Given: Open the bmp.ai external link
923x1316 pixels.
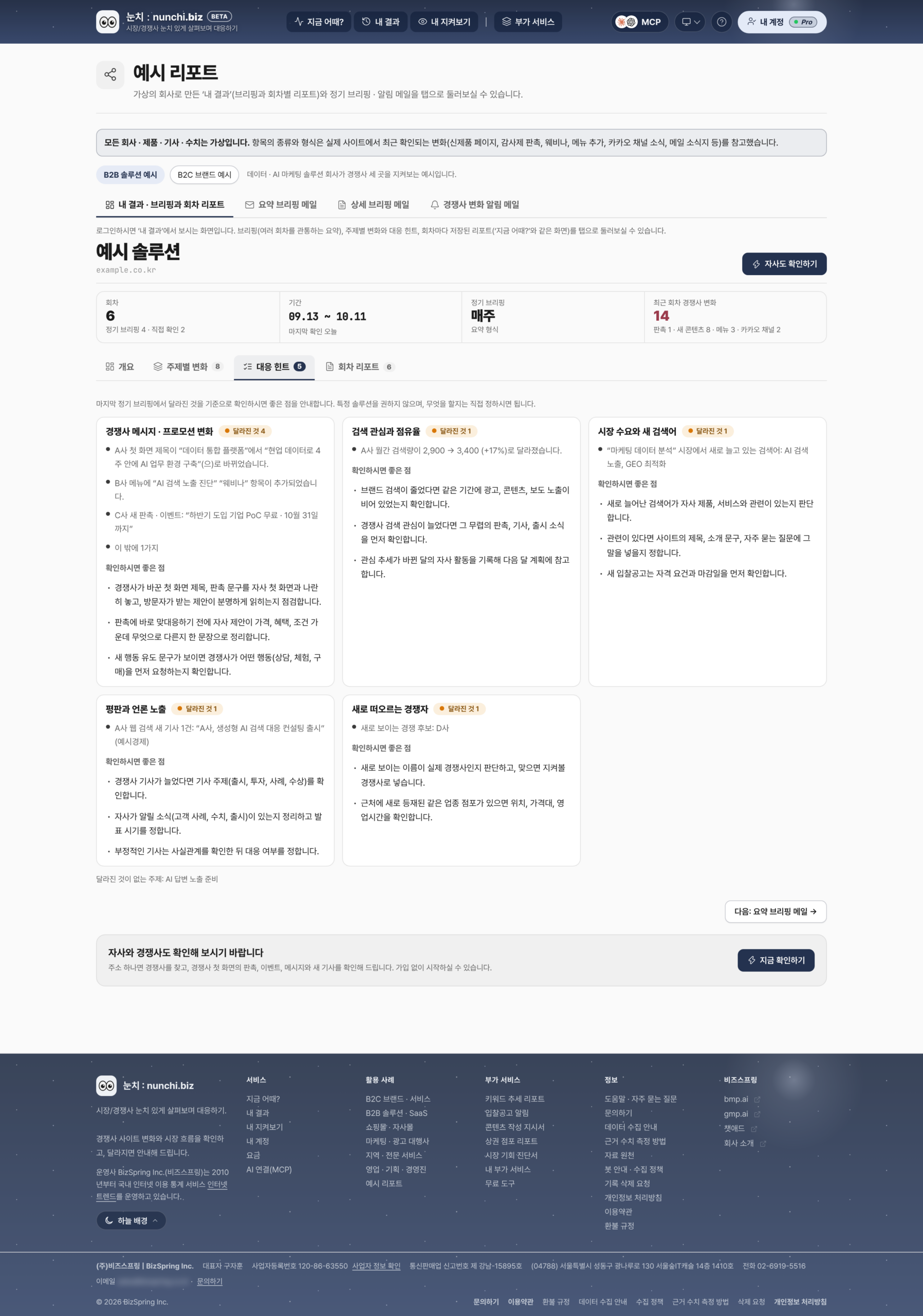Looking at the screenshot, I should click(x=742, y=1099).
